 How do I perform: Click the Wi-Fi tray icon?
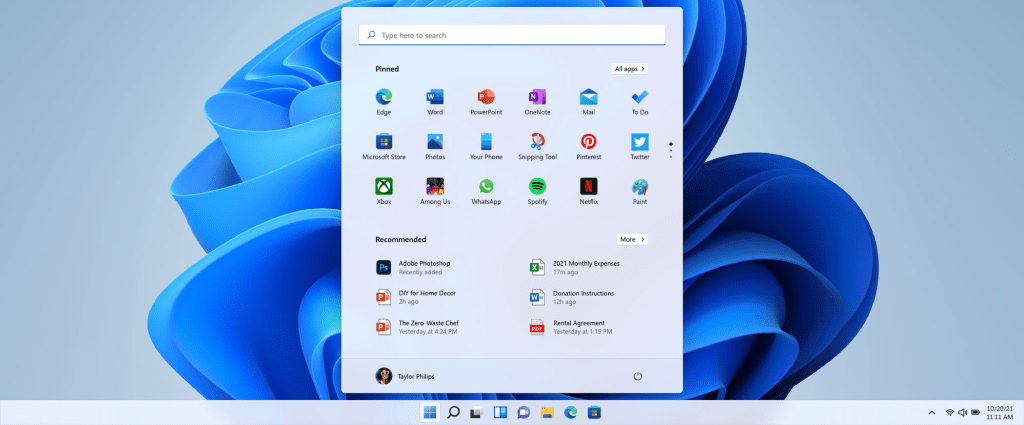950,413
